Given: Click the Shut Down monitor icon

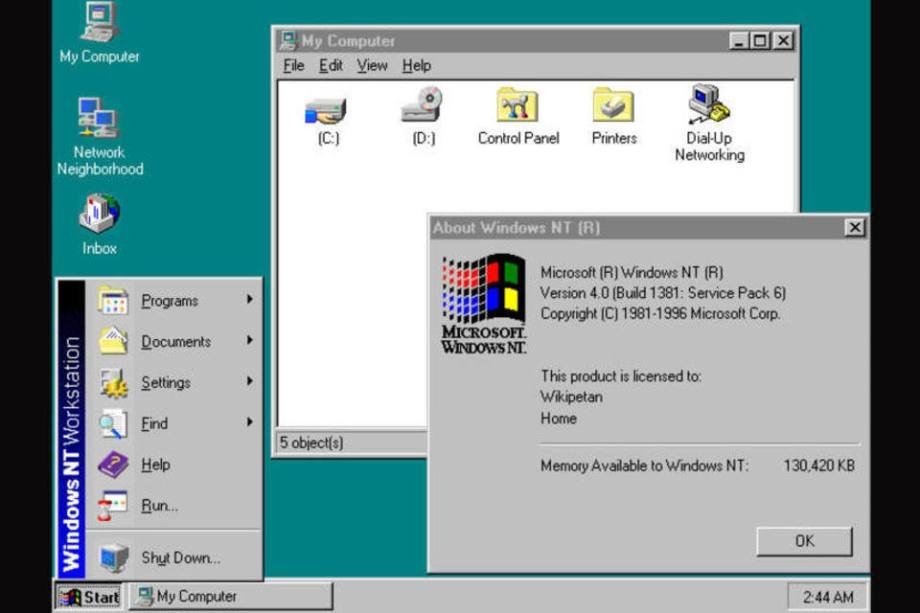Looking at the screenshot, I should (113, 557).
